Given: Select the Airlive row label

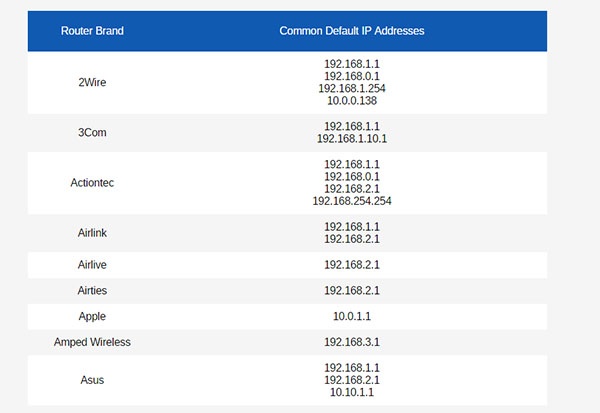Looking at the screenshot, I should click(92, 265).
